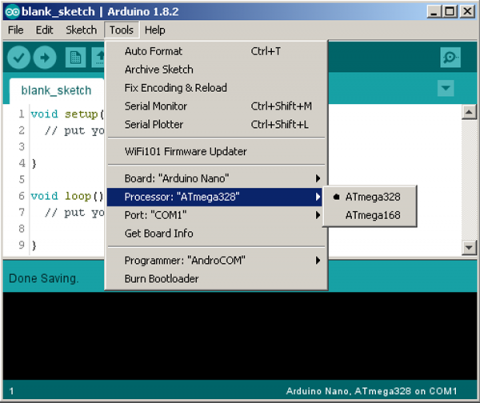
Task: Click the 'Done Saving.' status message
Action: coord(44,279)
